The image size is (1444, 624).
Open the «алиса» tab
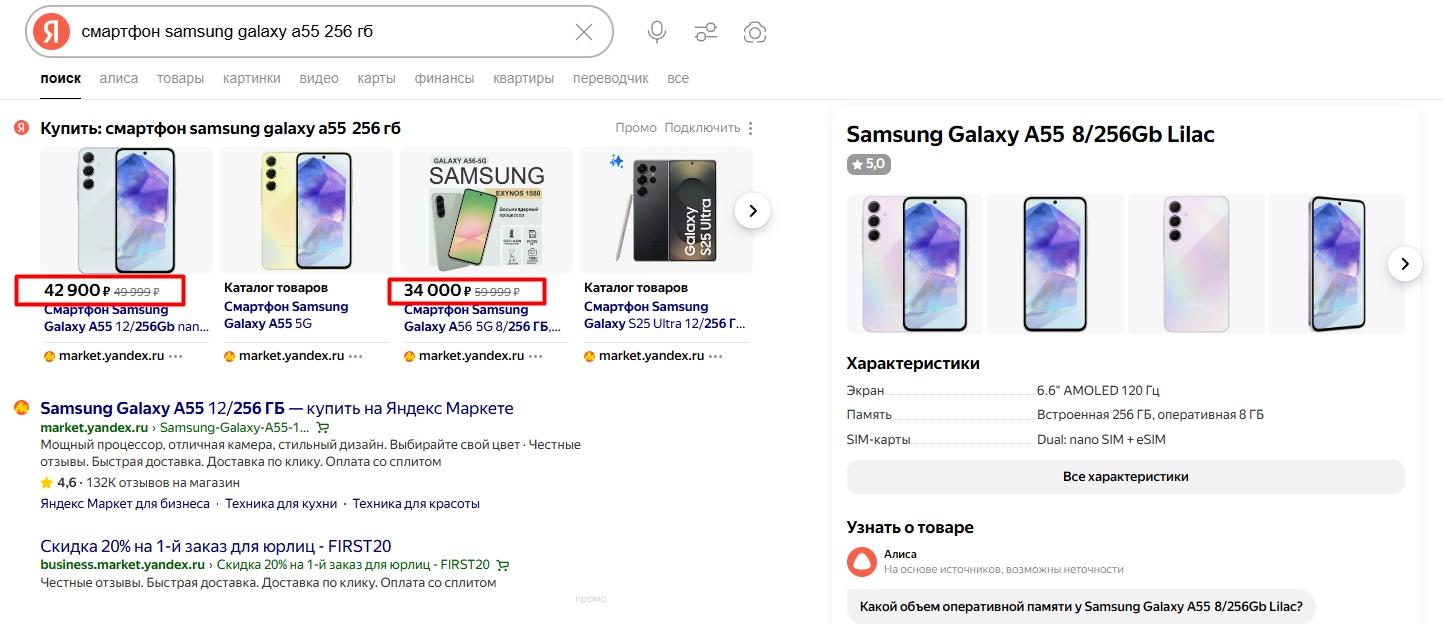tap(119, 78)
